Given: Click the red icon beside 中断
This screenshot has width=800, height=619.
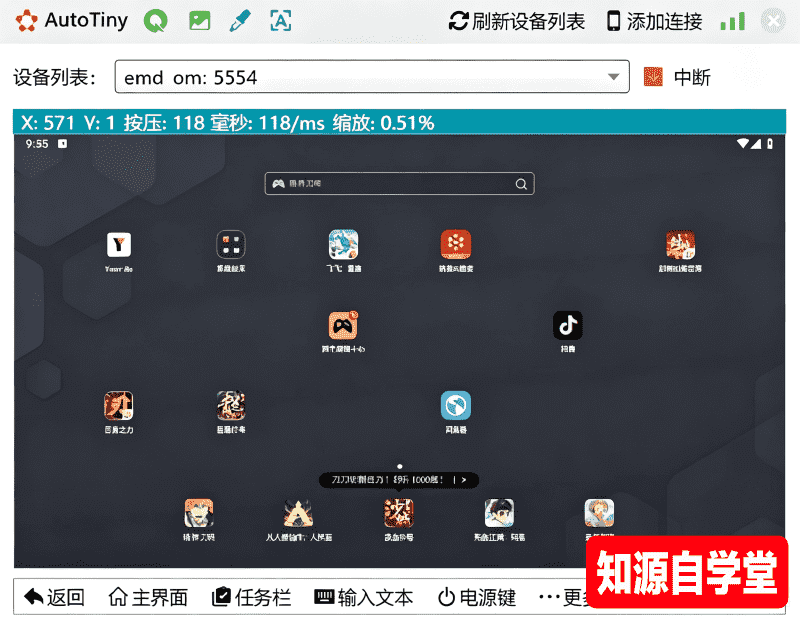Looking at the screenshot, I should (653, 77).
